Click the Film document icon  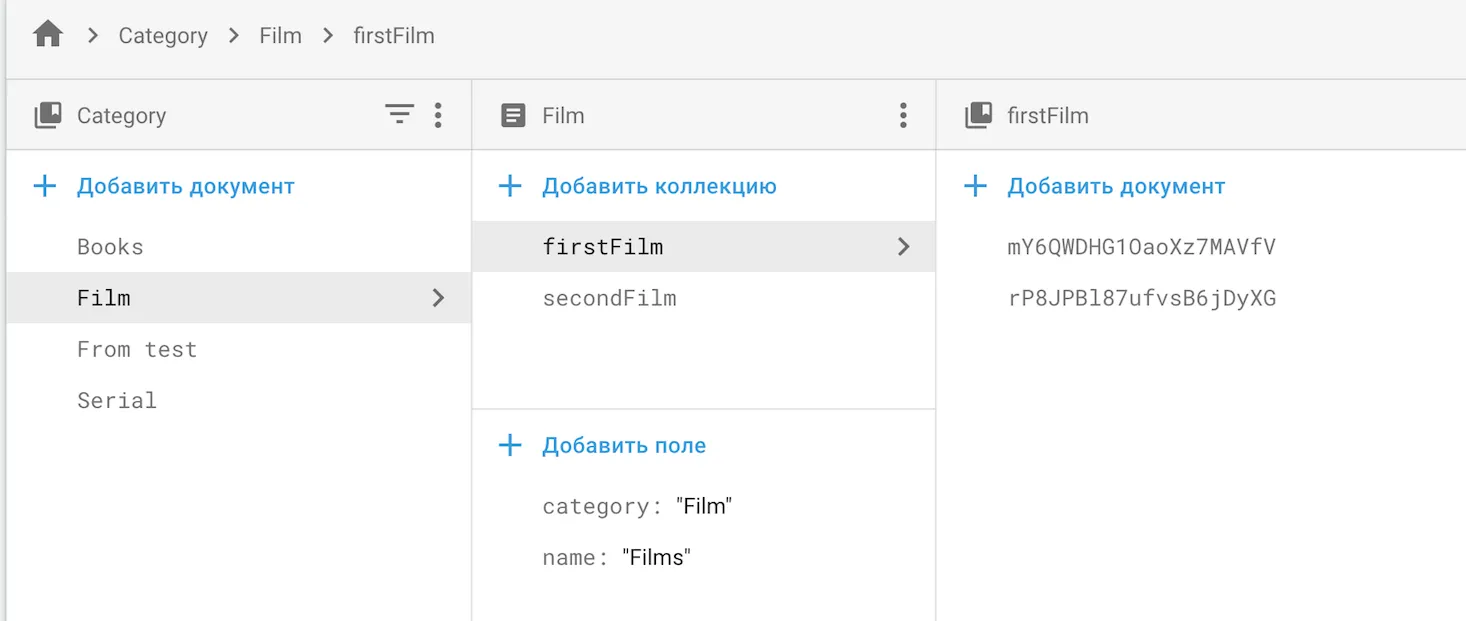click(x=513, y=115)
